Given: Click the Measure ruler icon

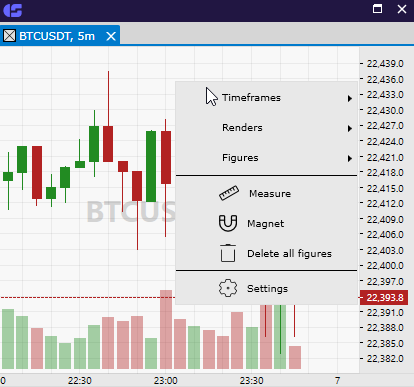Looking at the screenshot, I should 229,193.
